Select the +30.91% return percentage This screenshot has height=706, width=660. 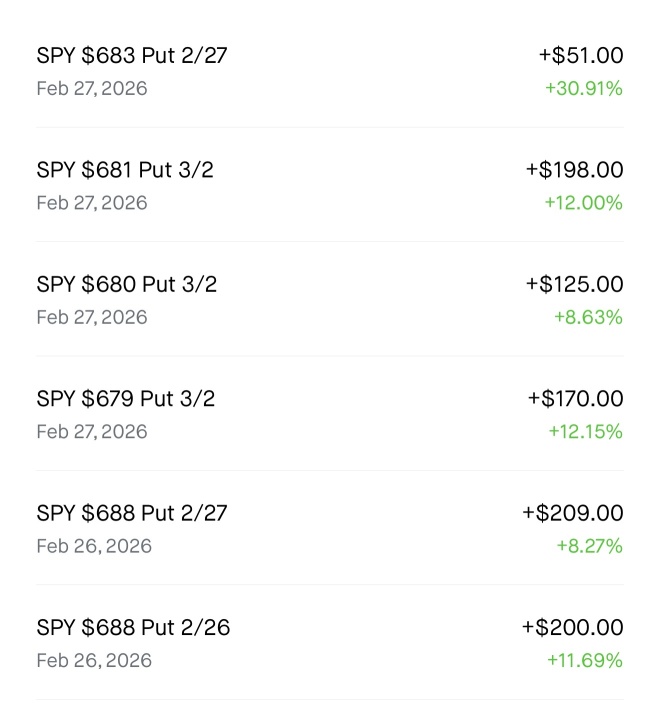584,88
